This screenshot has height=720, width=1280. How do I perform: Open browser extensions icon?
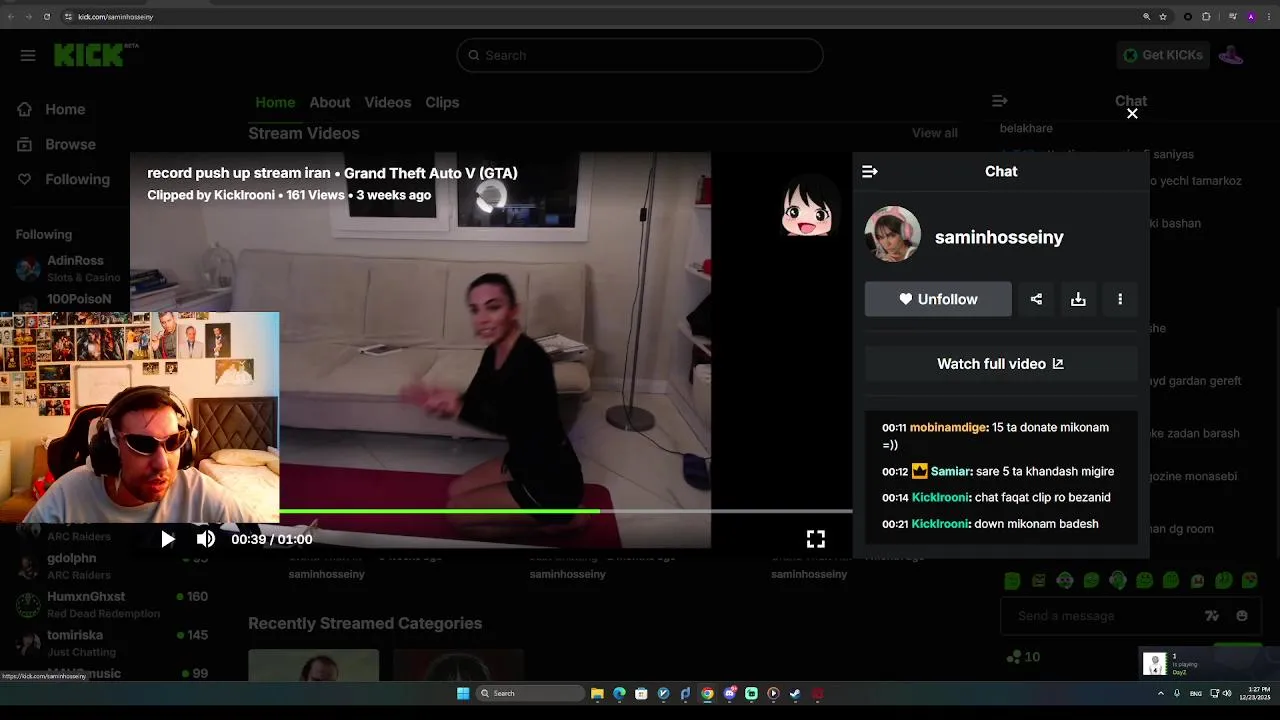point(1206,16)
